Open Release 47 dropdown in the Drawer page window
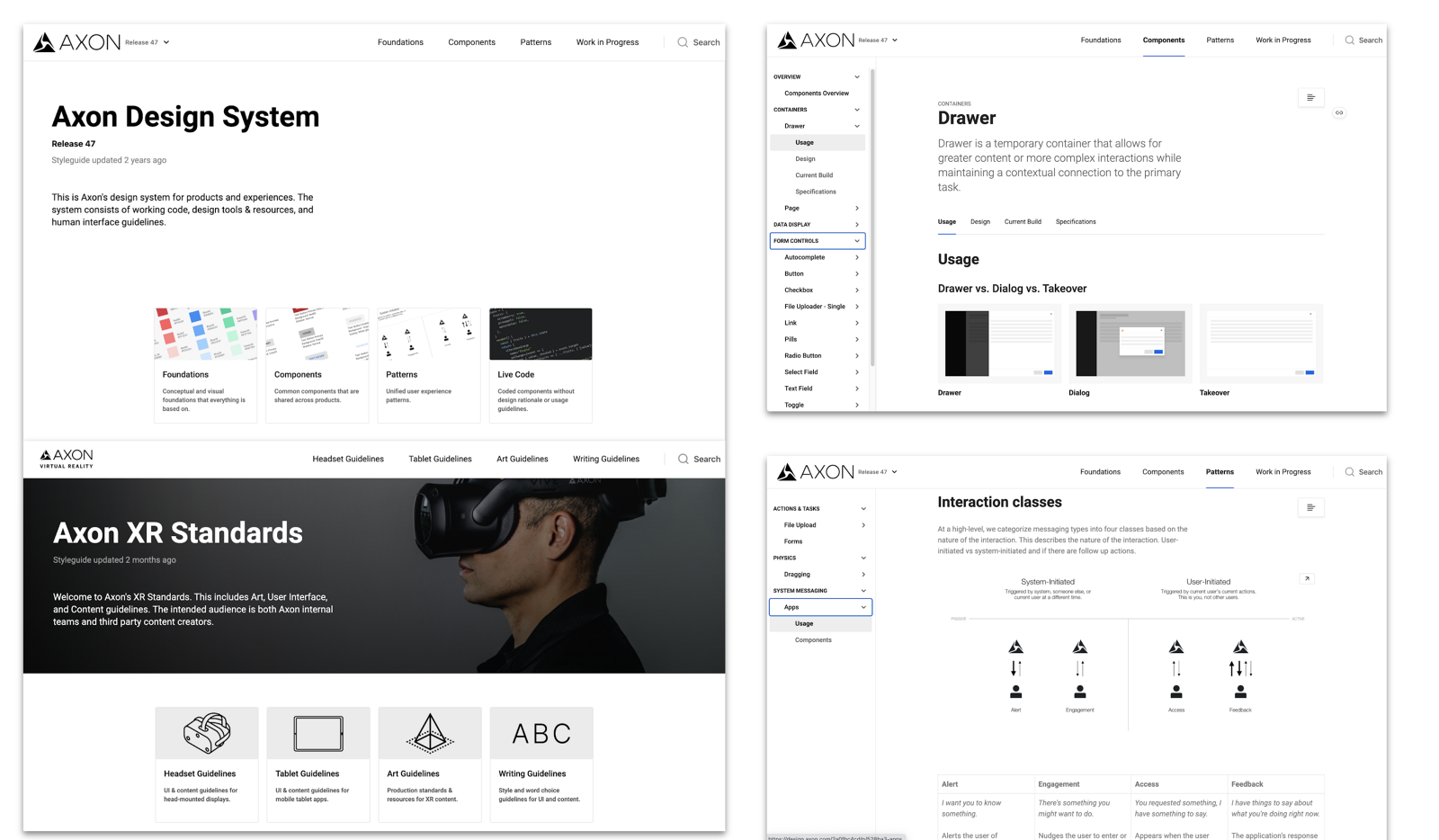This screenshot has height=840, width=1439. (878, 40)
